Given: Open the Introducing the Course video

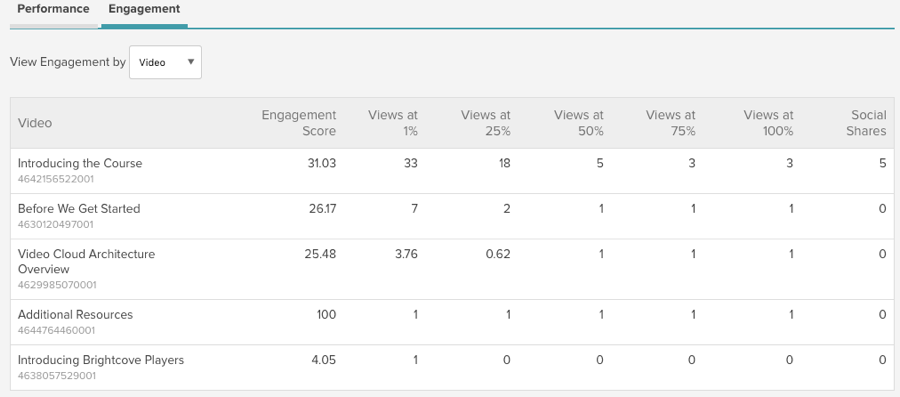Looking at the screenshot, I should (80, 163).
